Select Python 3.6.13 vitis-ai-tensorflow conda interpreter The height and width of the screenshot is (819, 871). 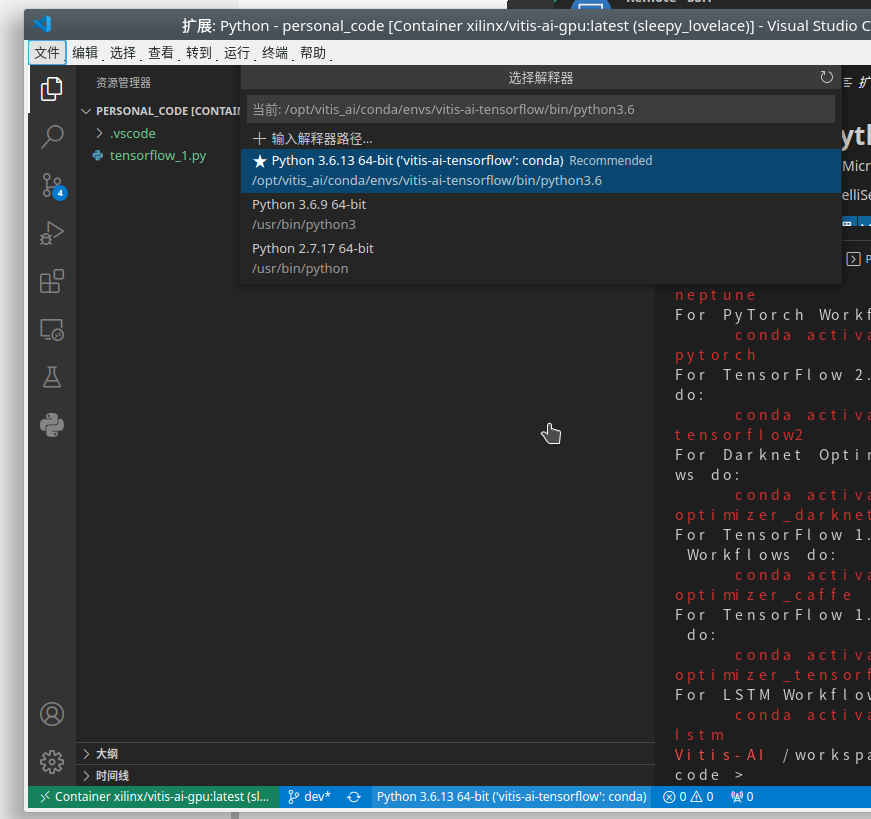(x=541, y=171)
